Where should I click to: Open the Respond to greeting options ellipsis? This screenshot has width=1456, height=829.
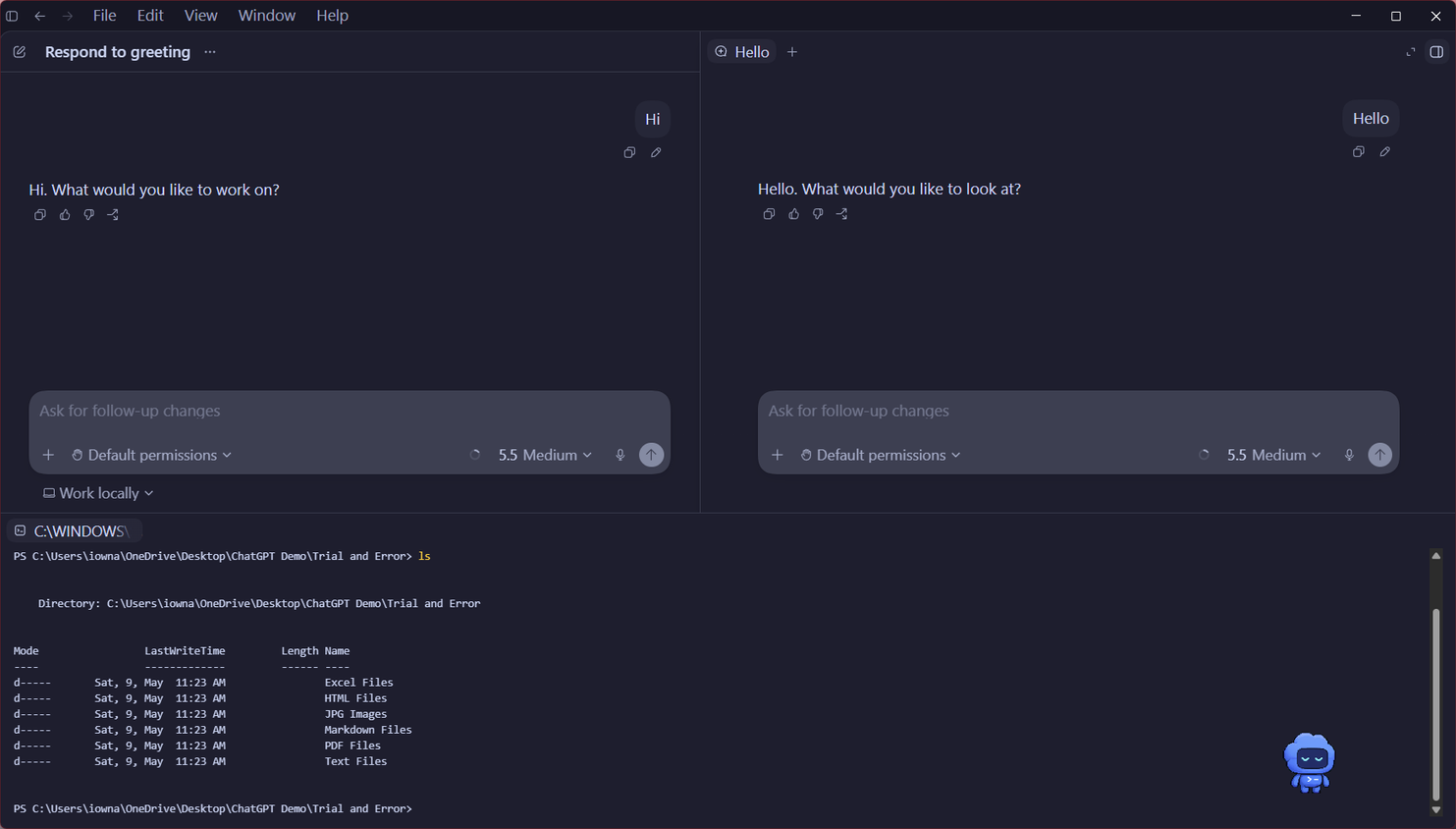tap(210, 52)
